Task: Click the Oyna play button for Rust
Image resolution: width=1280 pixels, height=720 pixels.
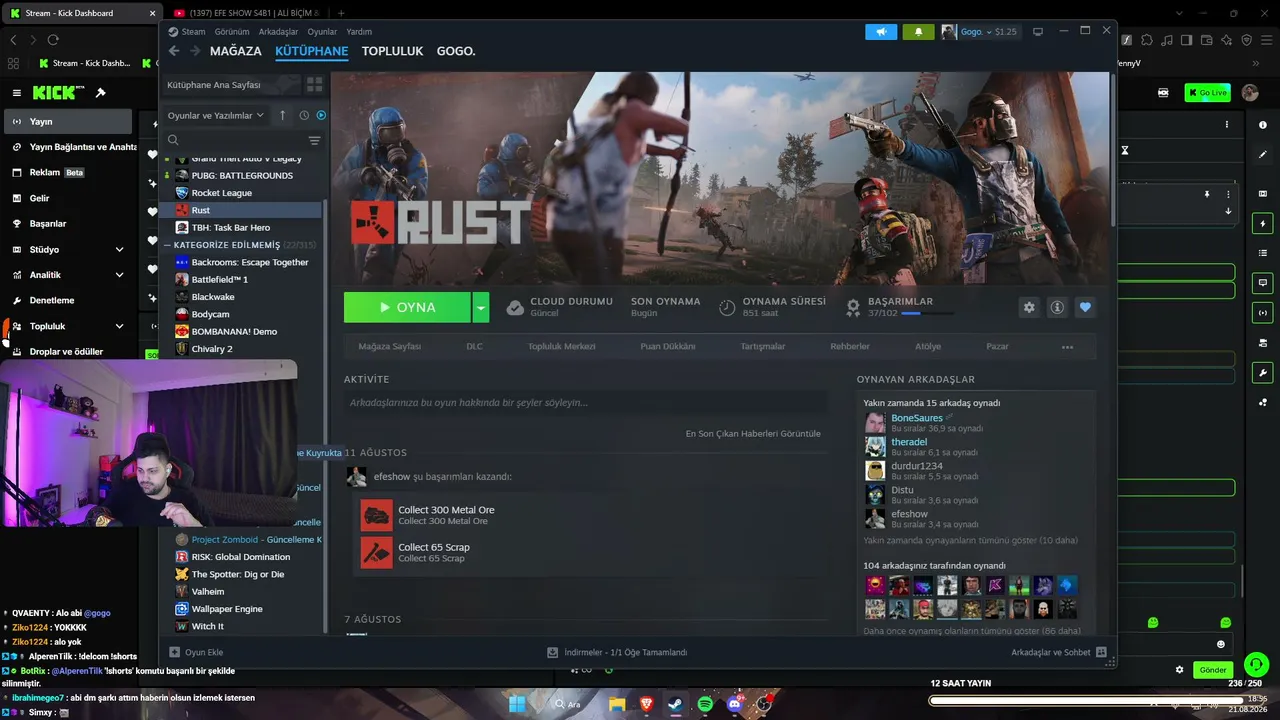Action: (x=407, y=307)
